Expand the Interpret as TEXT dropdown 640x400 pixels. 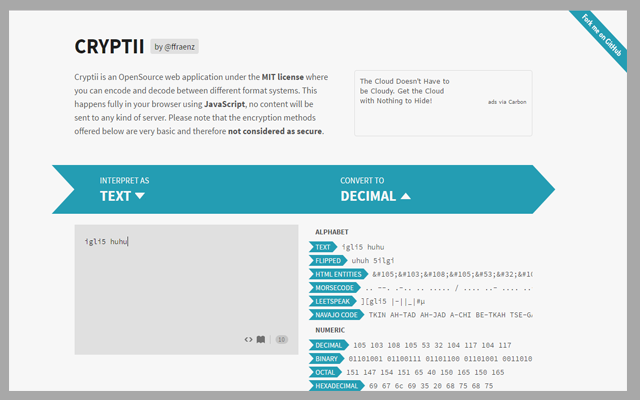(x=122, y=196)
